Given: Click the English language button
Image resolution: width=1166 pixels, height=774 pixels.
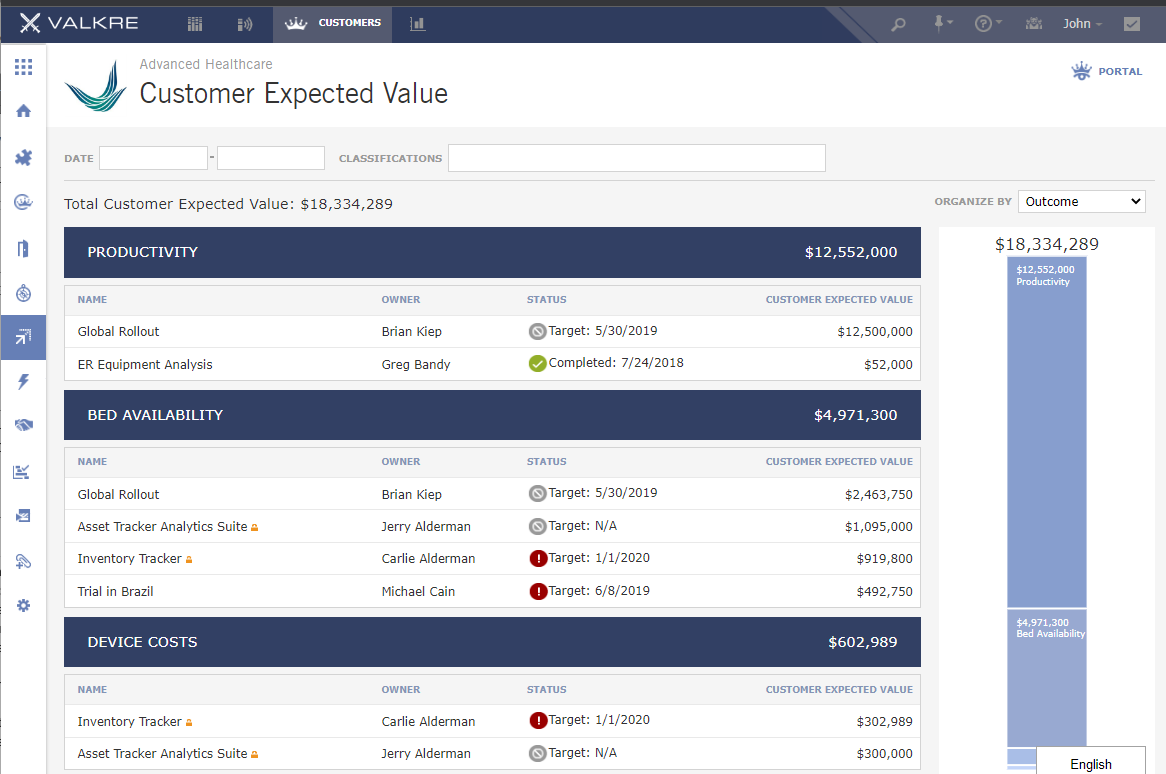Looking at the screenshot, I should coord(1091,763).
